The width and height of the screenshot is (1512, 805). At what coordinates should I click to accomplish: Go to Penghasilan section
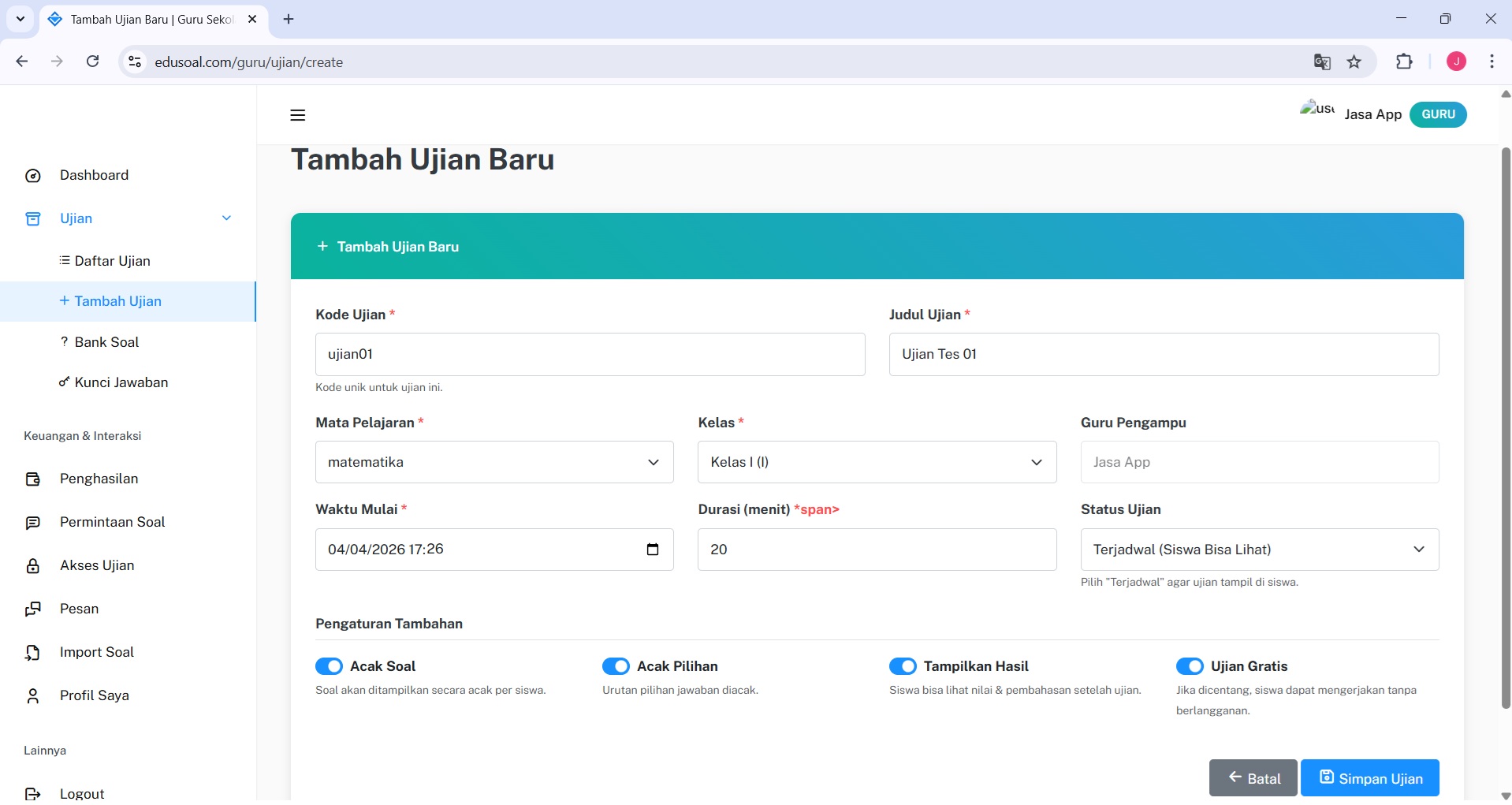[x=99, y=479]
